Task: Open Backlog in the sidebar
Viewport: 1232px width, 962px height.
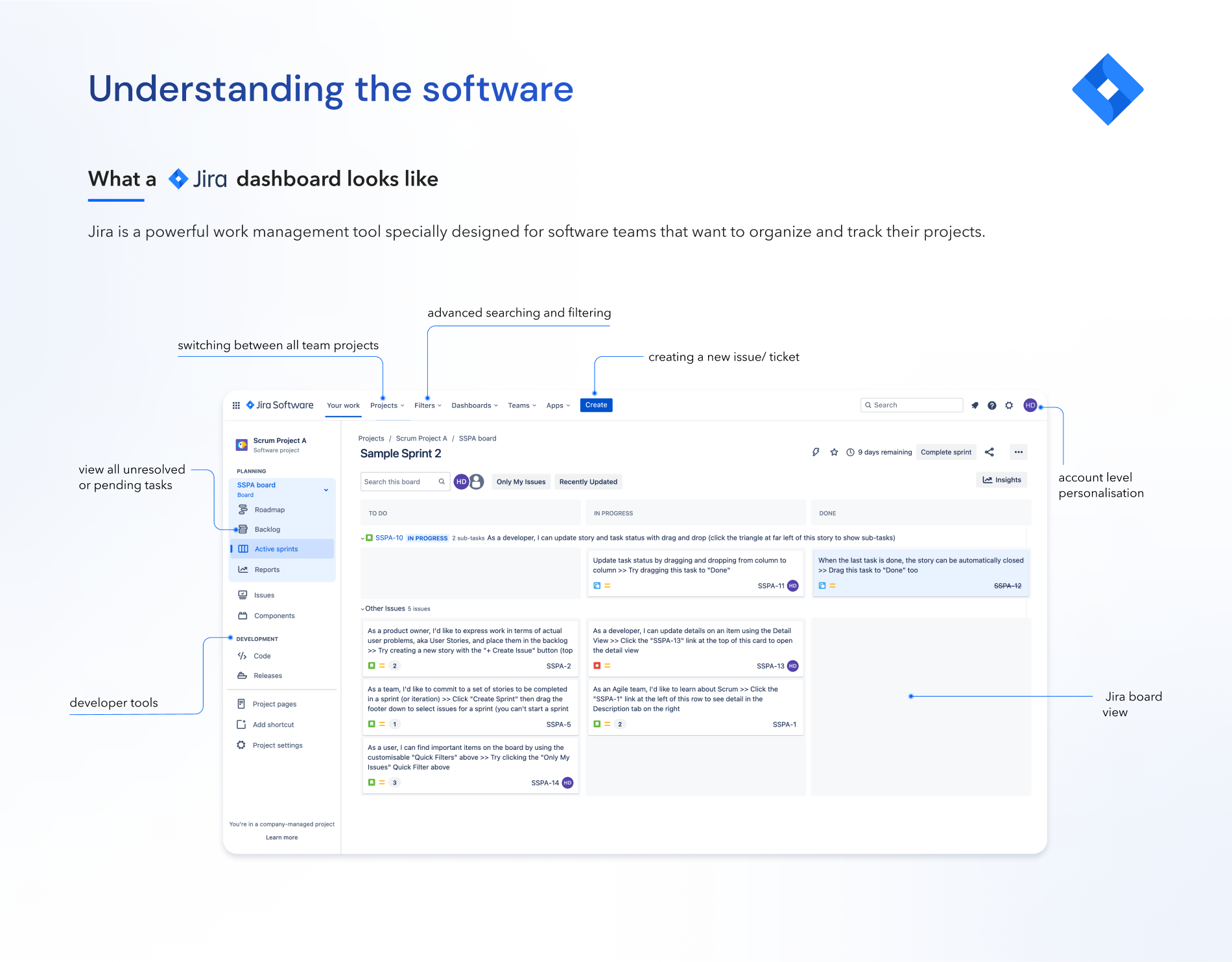Action: 267,529
